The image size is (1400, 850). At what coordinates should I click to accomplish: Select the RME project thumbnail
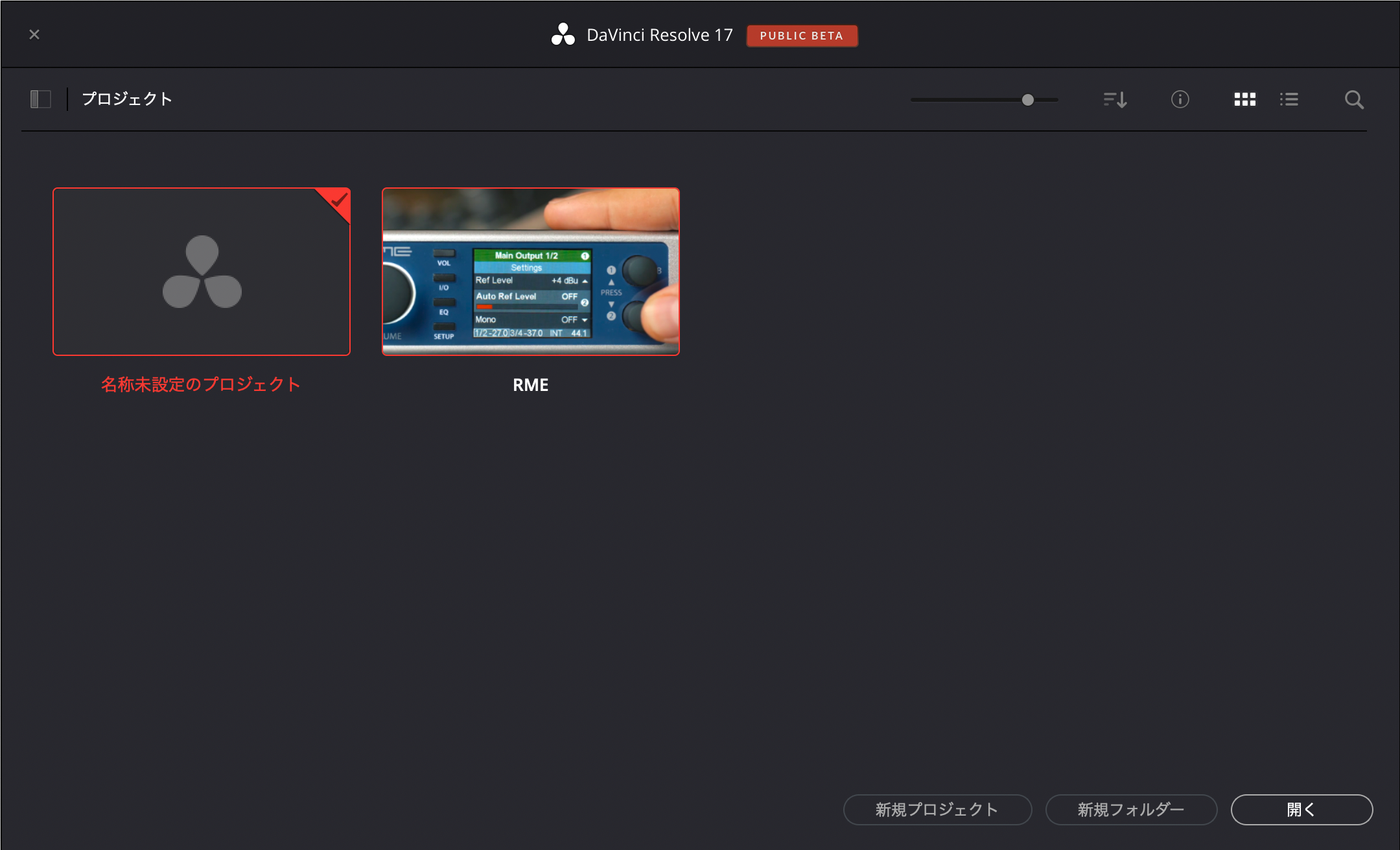(530, 272)
